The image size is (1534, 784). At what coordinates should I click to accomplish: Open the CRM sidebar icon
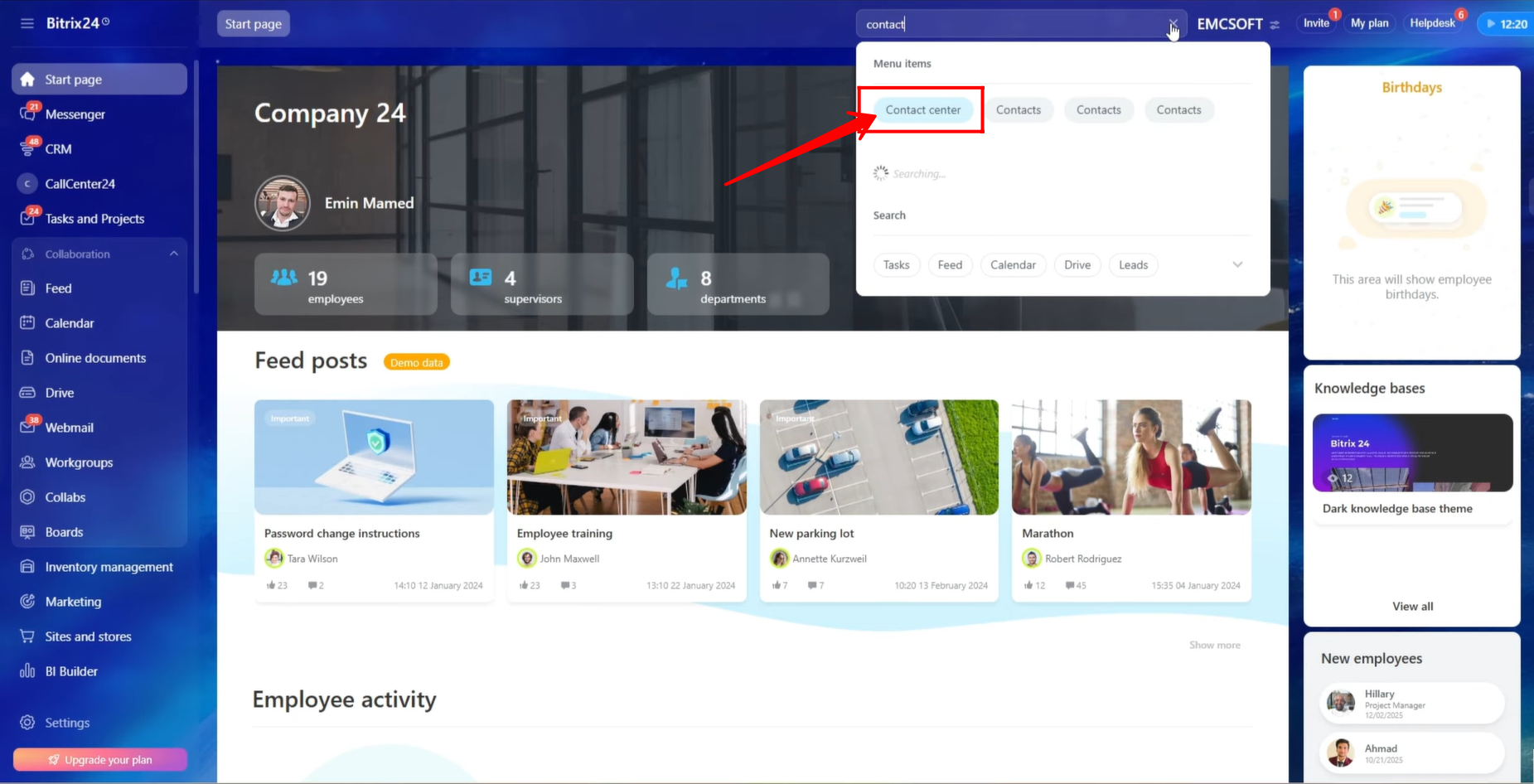(x=27, y=148)
